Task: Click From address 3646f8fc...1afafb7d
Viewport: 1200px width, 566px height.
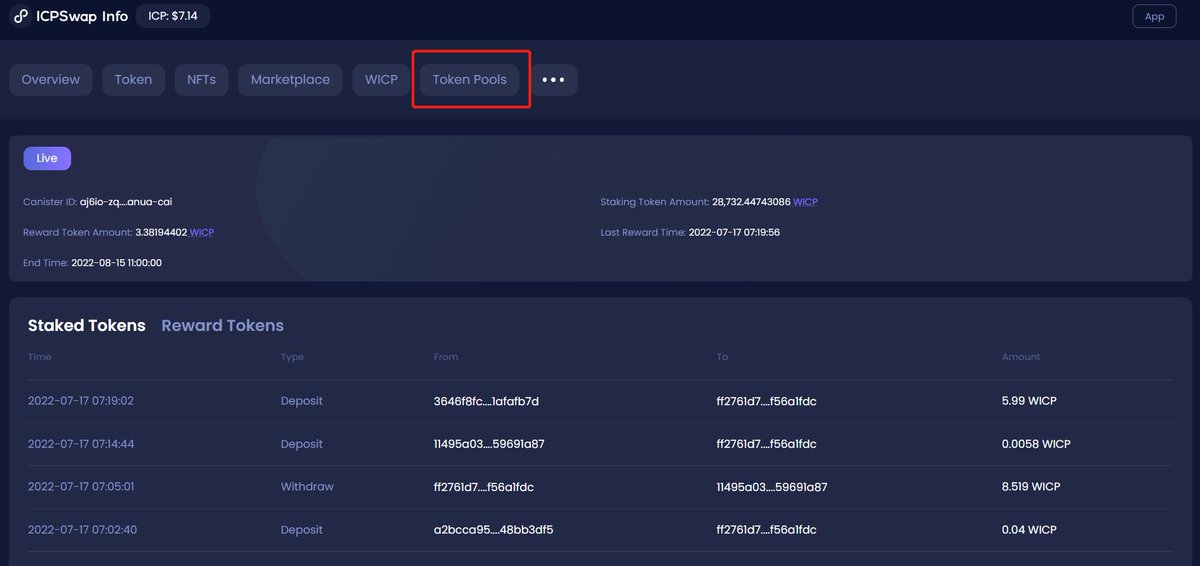Action: tap(486, 401)
